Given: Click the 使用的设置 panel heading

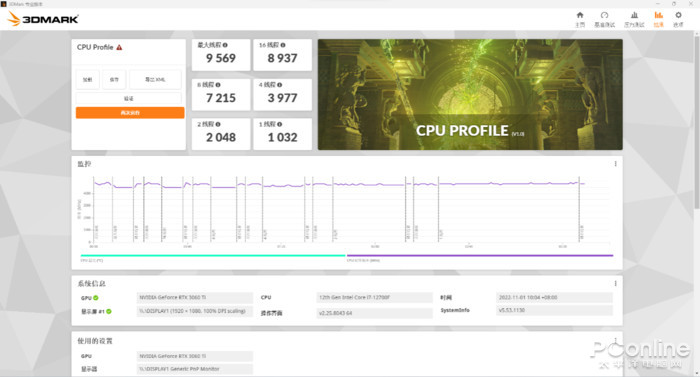Looking at the screenshot, I should click(x=95, y=341).
